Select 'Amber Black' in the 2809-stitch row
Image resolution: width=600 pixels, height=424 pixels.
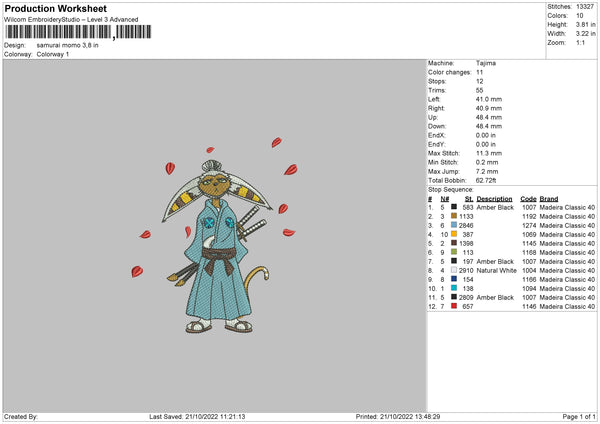click(x=495, y=297)
